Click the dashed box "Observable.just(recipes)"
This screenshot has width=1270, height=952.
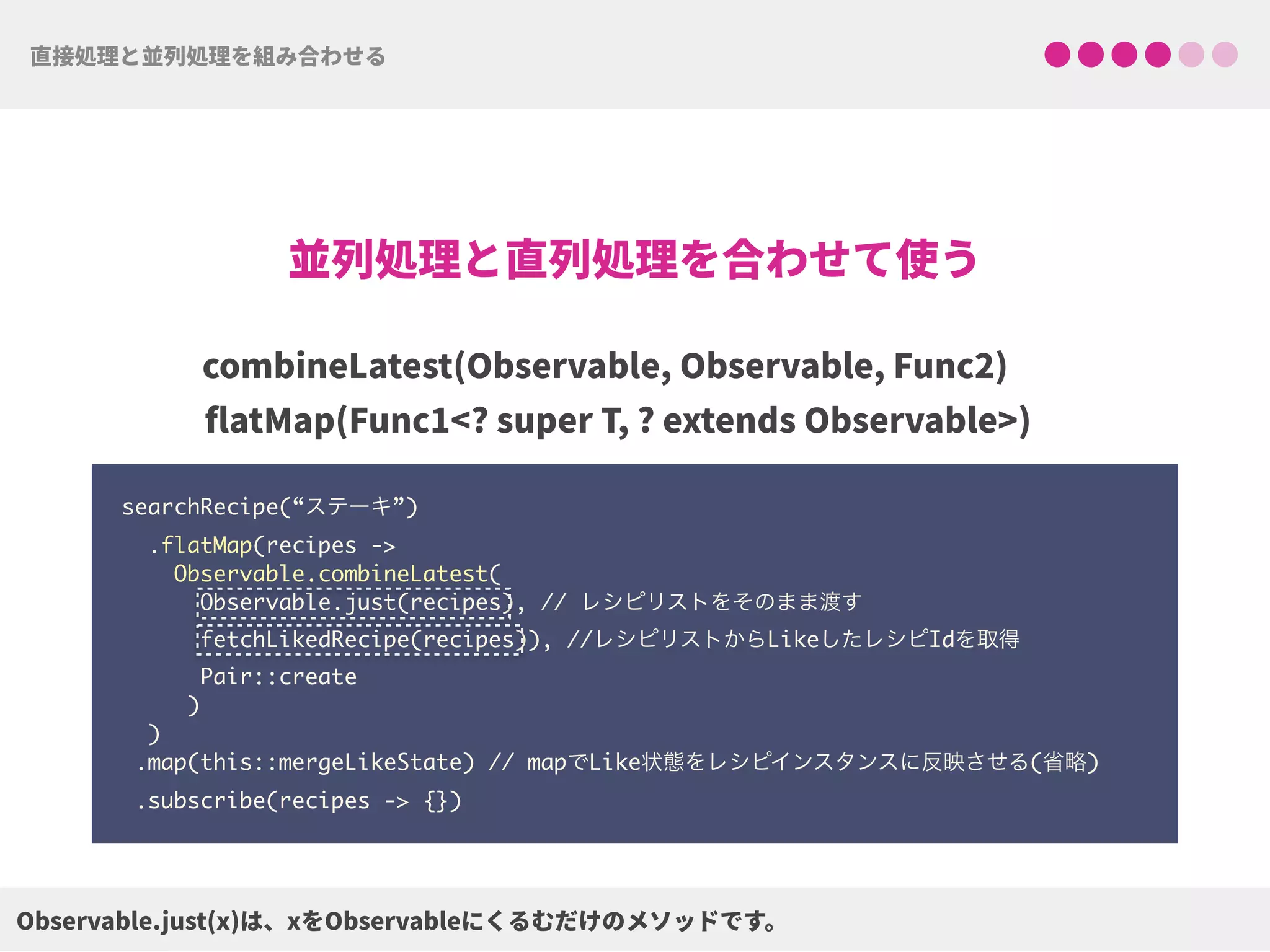(x=354, y=603)
